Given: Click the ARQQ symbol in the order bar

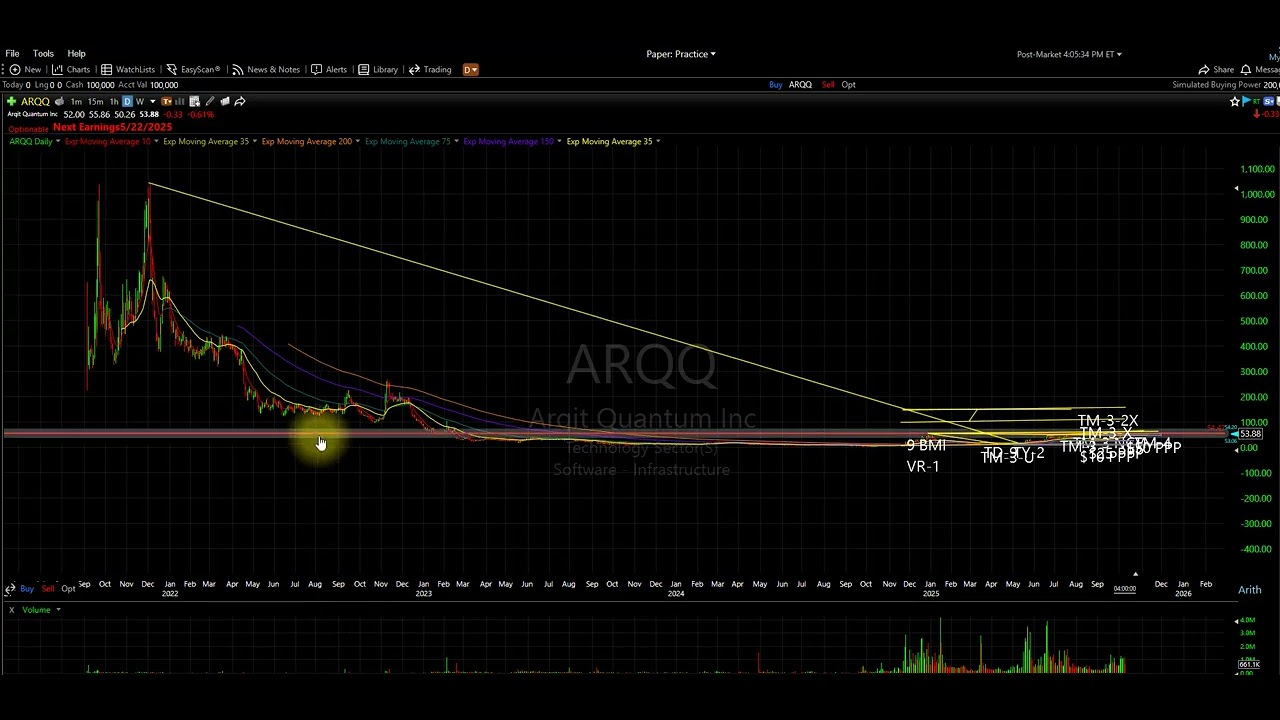Looking at the screenshot, I should click(x=800, y=85).
